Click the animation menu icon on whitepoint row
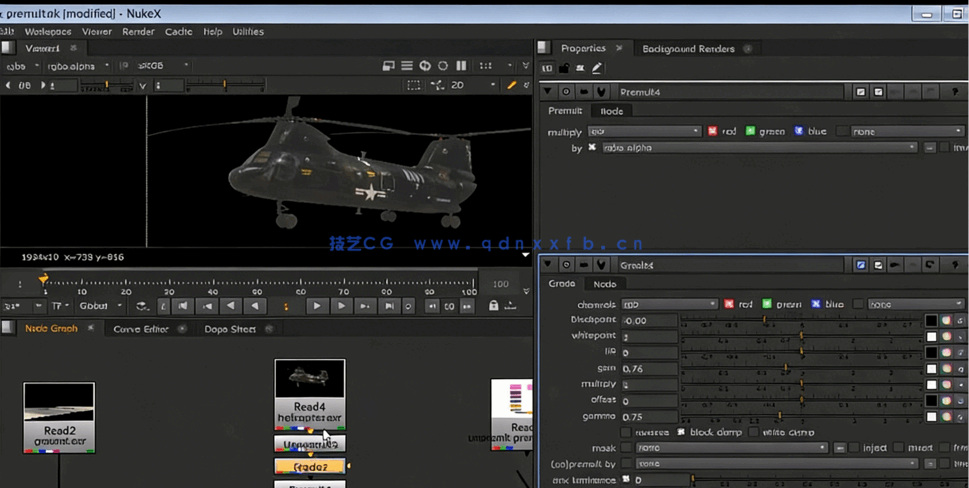Screen dimensions: 969x488 pyautogui.click(x=961, y=337)
